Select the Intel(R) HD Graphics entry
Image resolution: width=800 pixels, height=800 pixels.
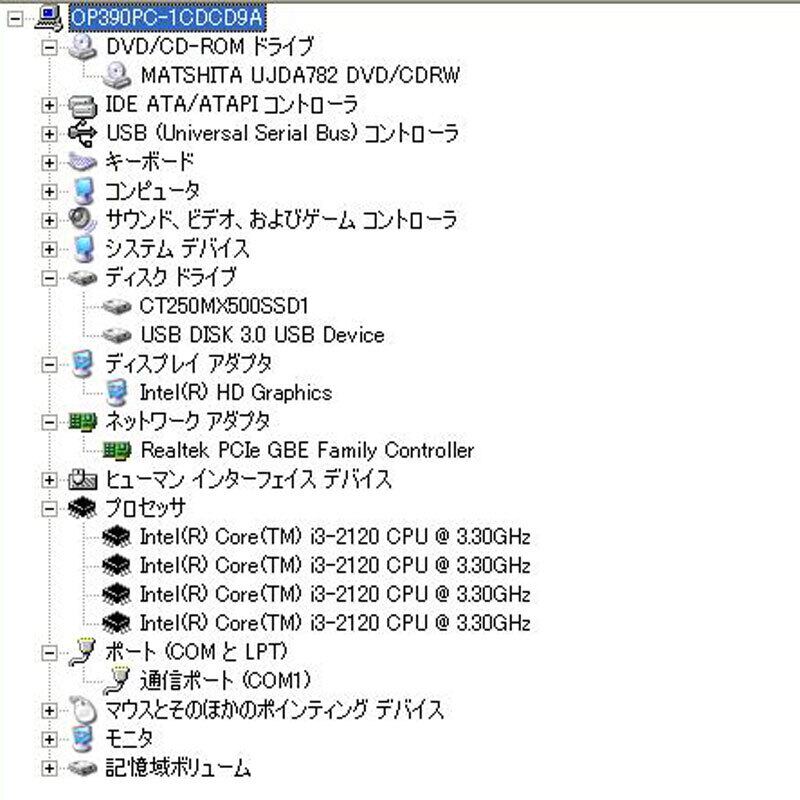coord(236,393)
